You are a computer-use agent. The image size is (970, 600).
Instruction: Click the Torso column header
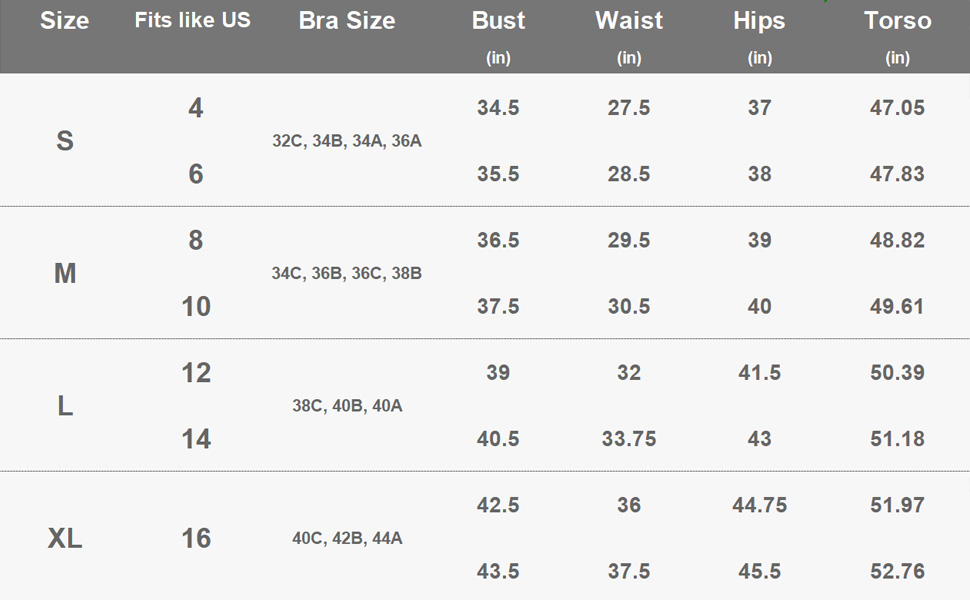tap(897, 21)
